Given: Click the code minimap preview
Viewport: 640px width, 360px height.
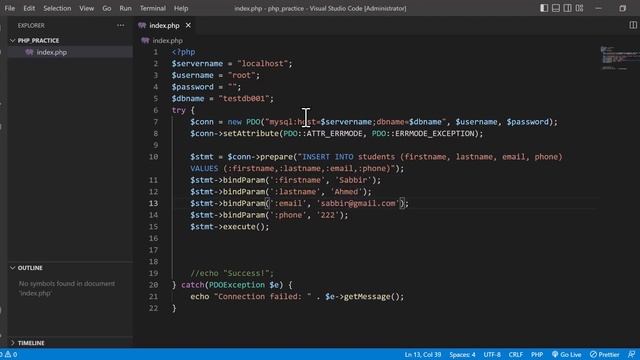Looking at the screenshot, I should pos(619,58).
